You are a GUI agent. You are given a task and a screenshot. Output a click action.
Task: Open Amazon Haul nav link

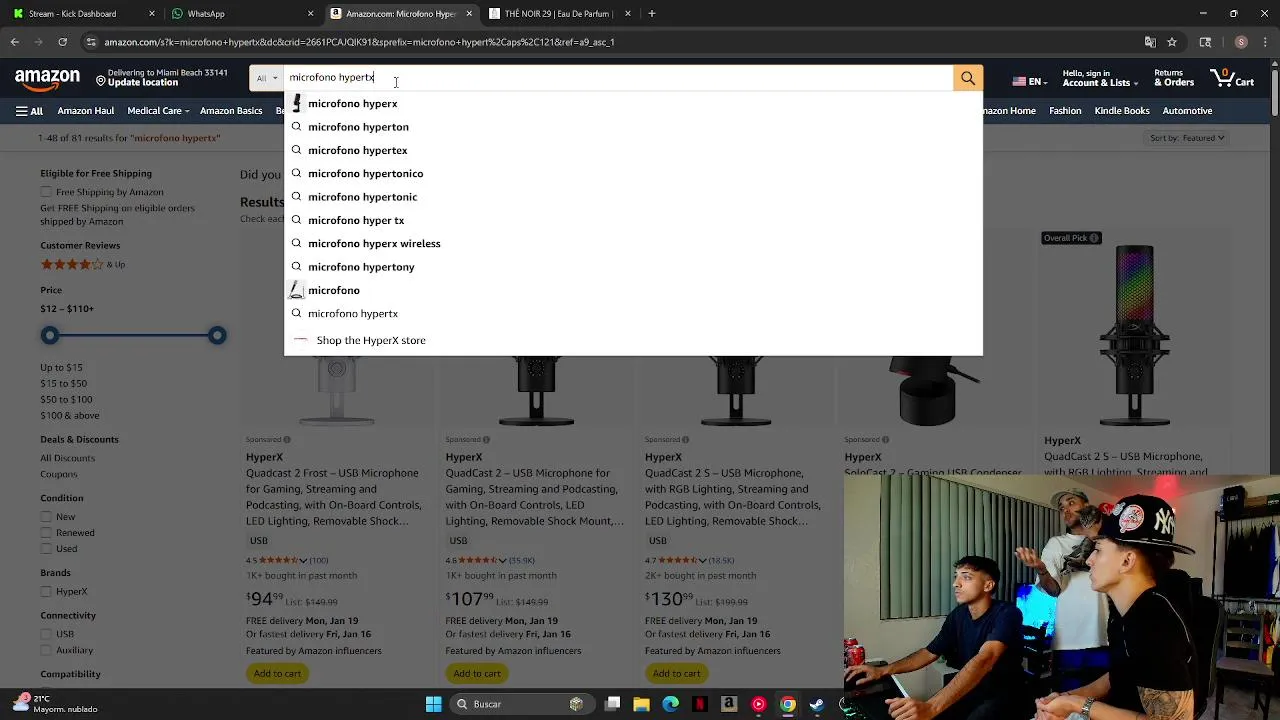point(86,111)
